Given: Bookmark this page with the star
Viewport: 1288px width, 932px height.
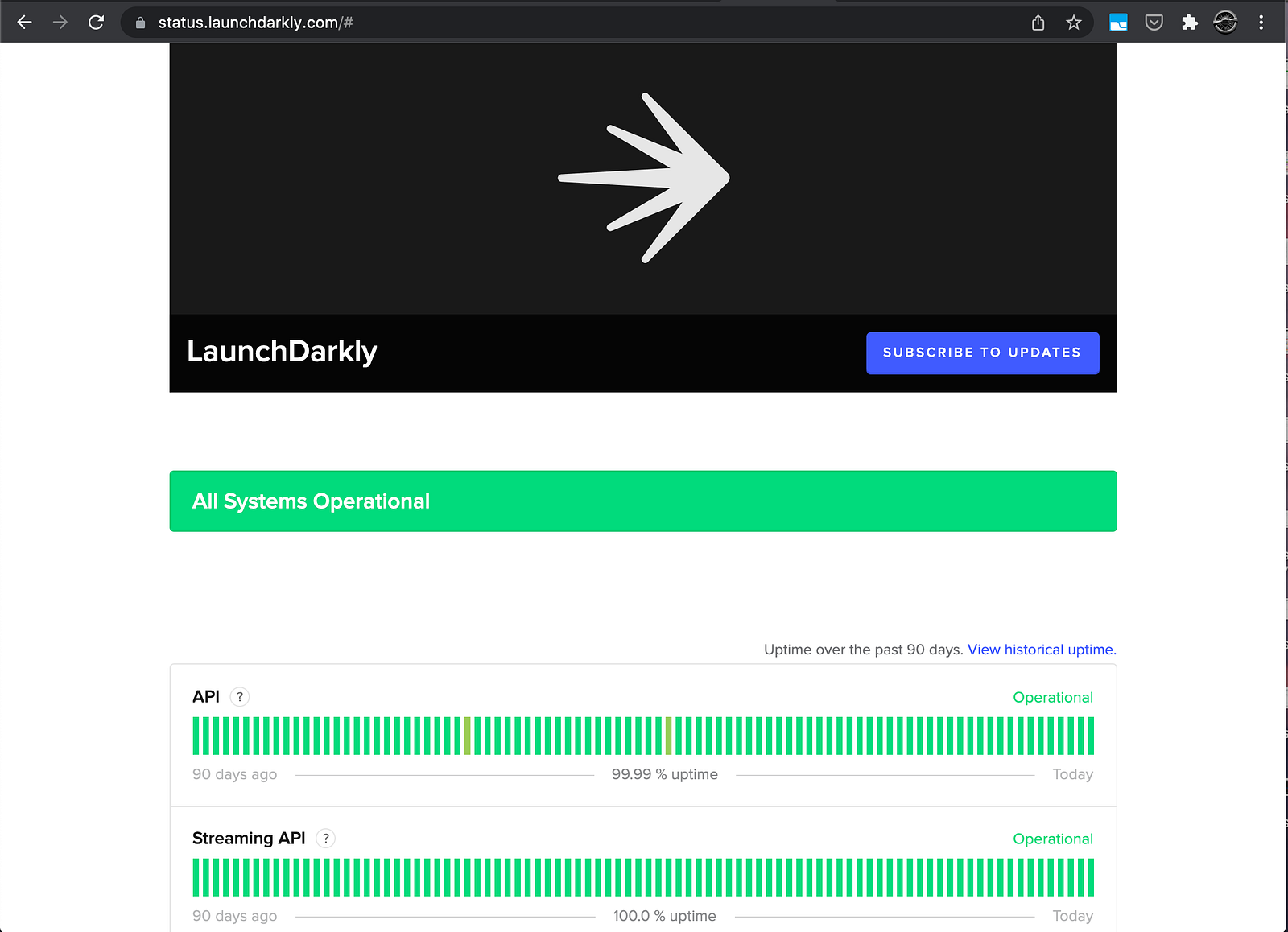Looking at the screenshot, I should coord(1074,23).
